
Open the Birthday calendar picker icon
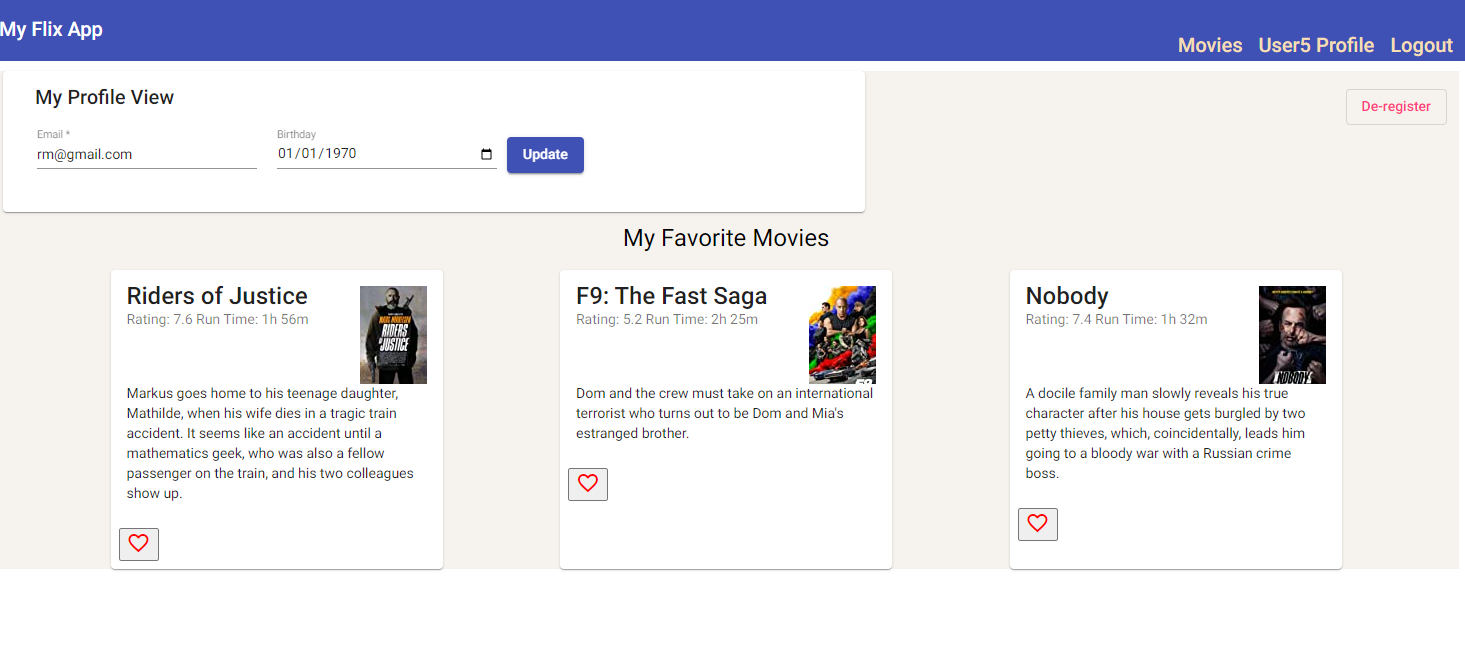click(487, 154)
